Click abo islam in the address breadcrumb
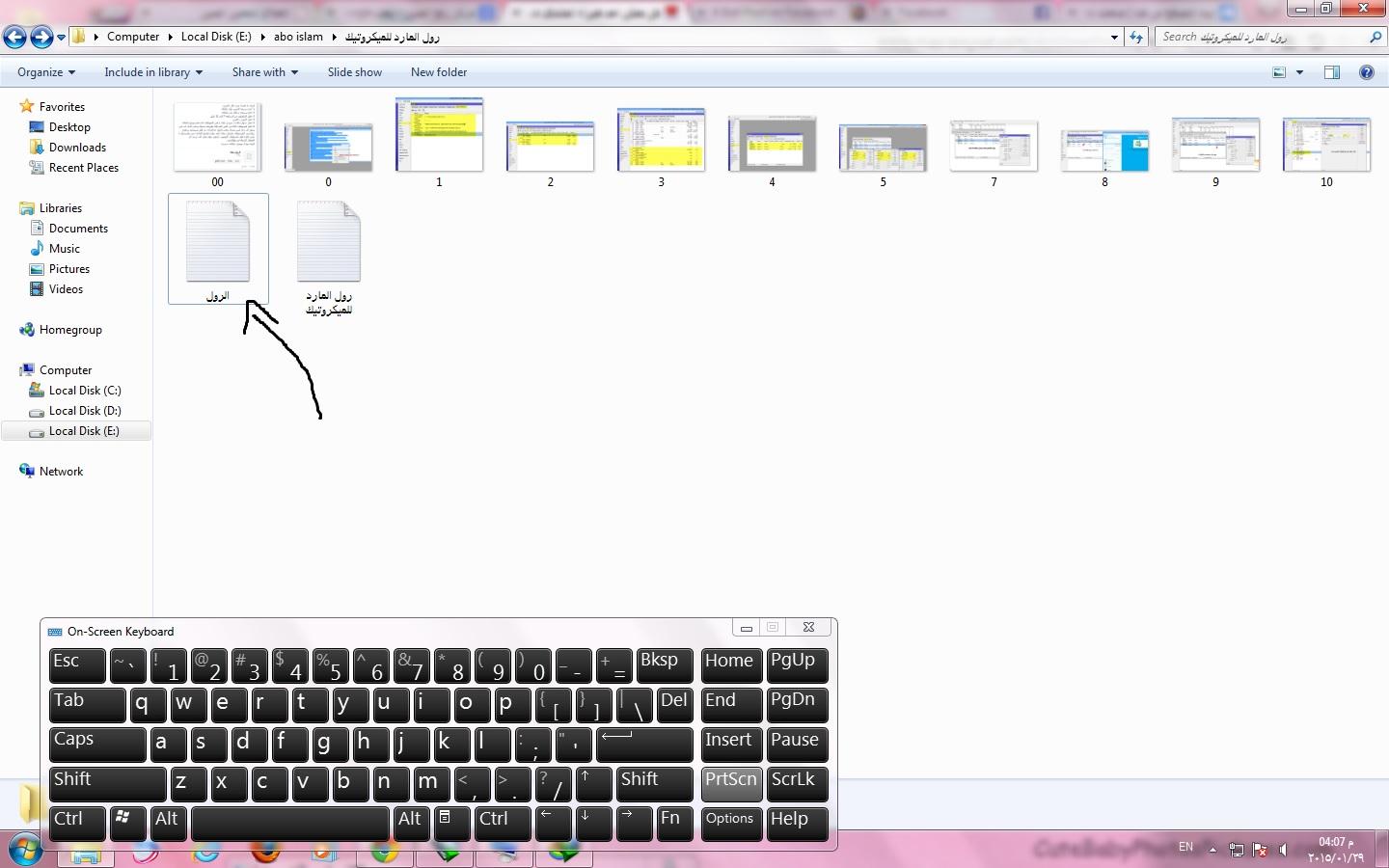1389x868 pixels. click(x=298, y=37)
